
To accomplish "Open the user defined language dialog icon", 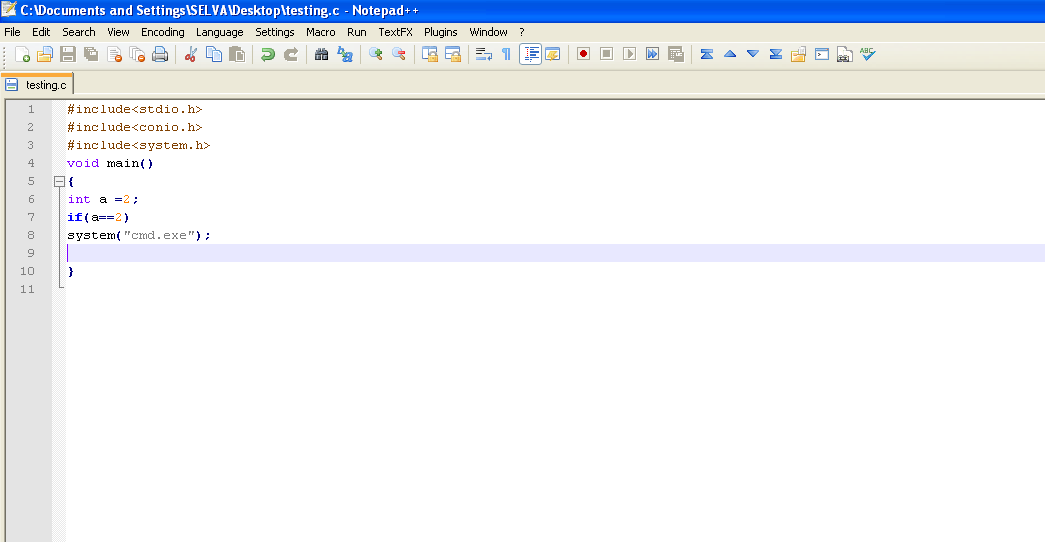I will [552, 54].
